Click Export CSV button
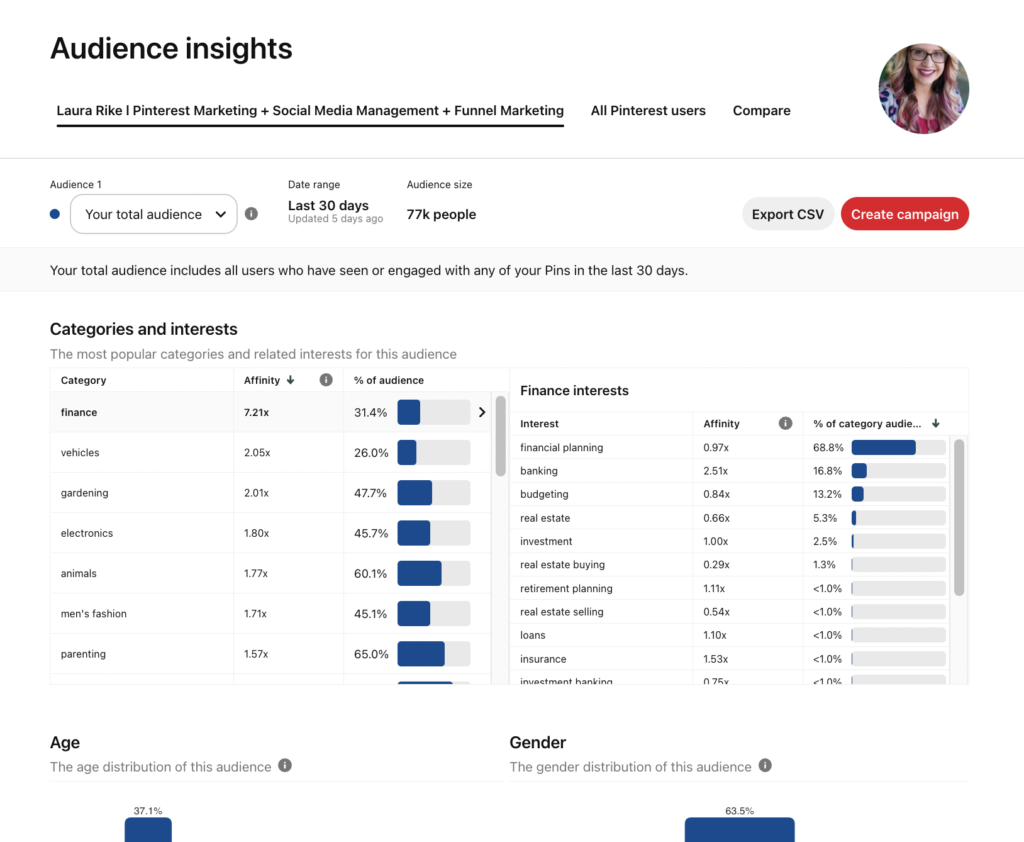 pyautogui.click(x=788, y=214)
